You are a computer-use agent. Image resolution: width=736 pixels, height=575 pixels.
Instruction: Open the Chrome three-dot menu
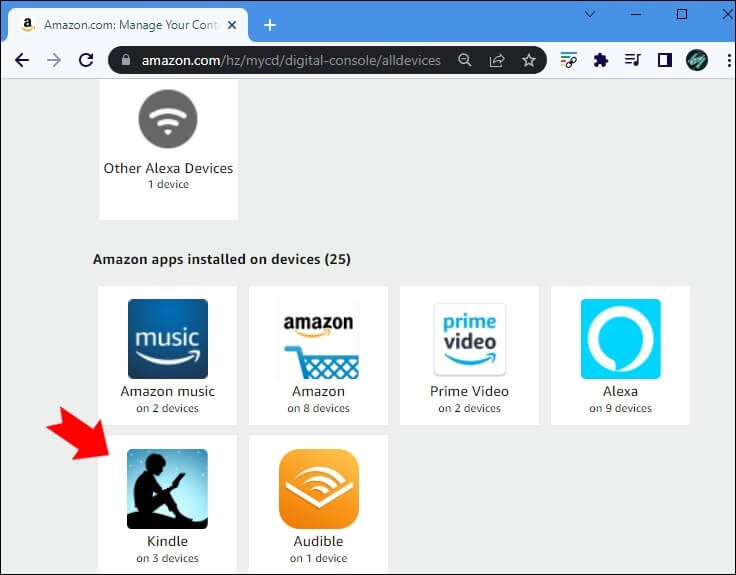coord(728,60)
